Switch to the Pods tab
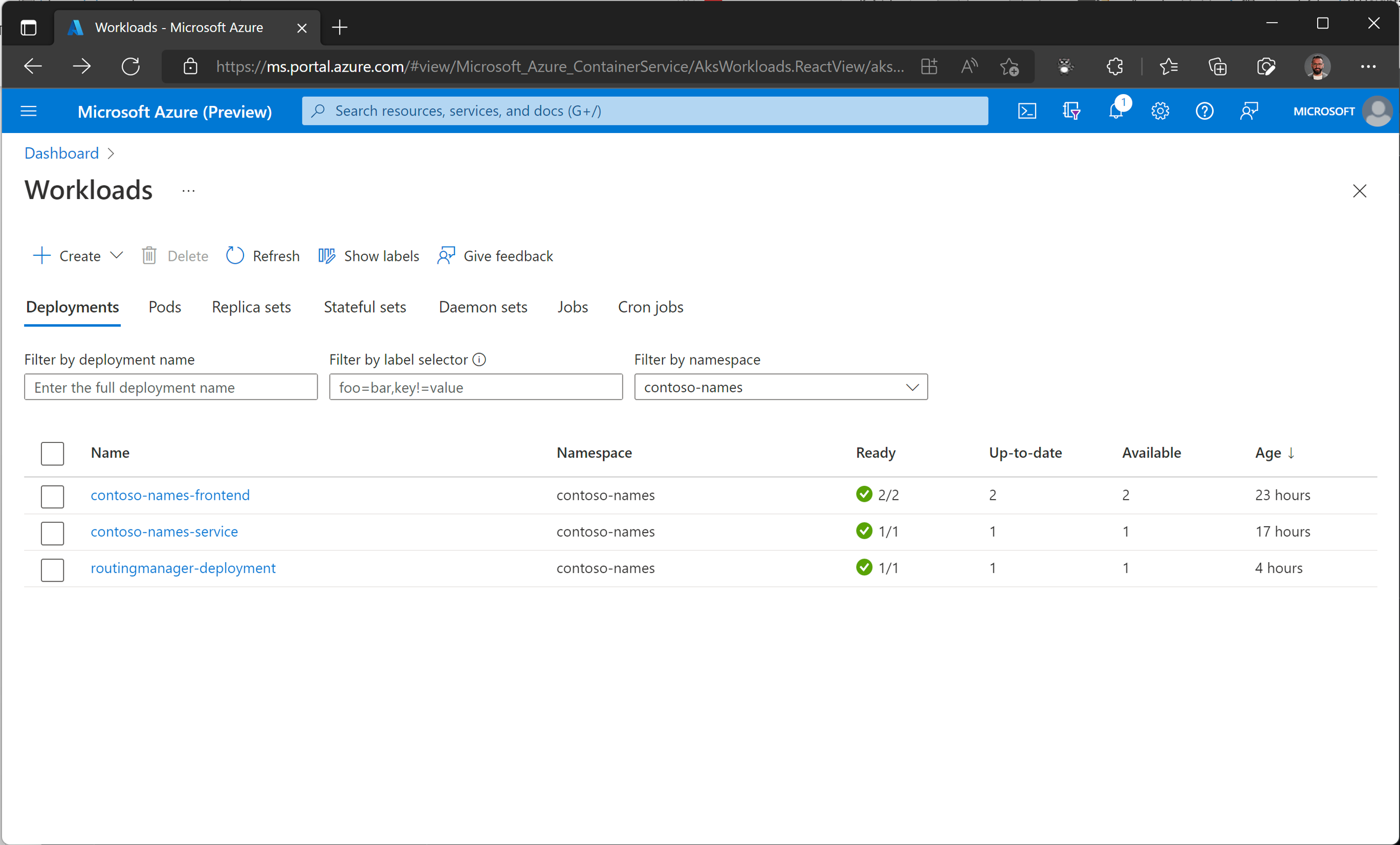This screenshot has height=845, width=1400. click(x=165, y=307)
